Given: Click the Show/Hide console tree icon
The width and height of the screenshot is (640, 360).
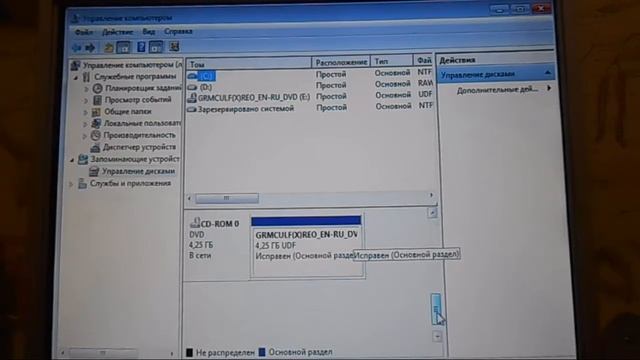Looking at the screenshot, I should [x=123, y=47].
